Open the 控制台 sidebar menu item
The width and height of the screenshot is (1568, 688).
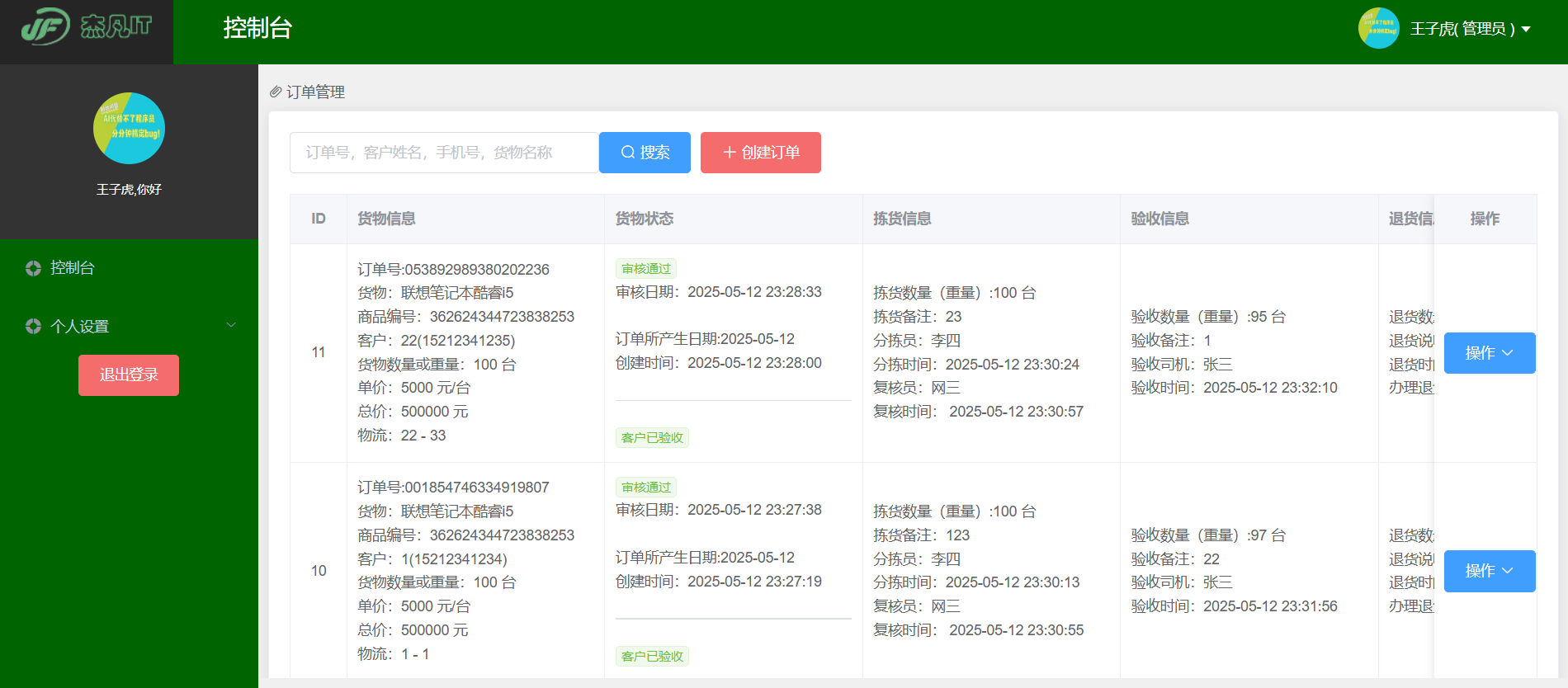(129, 268)
